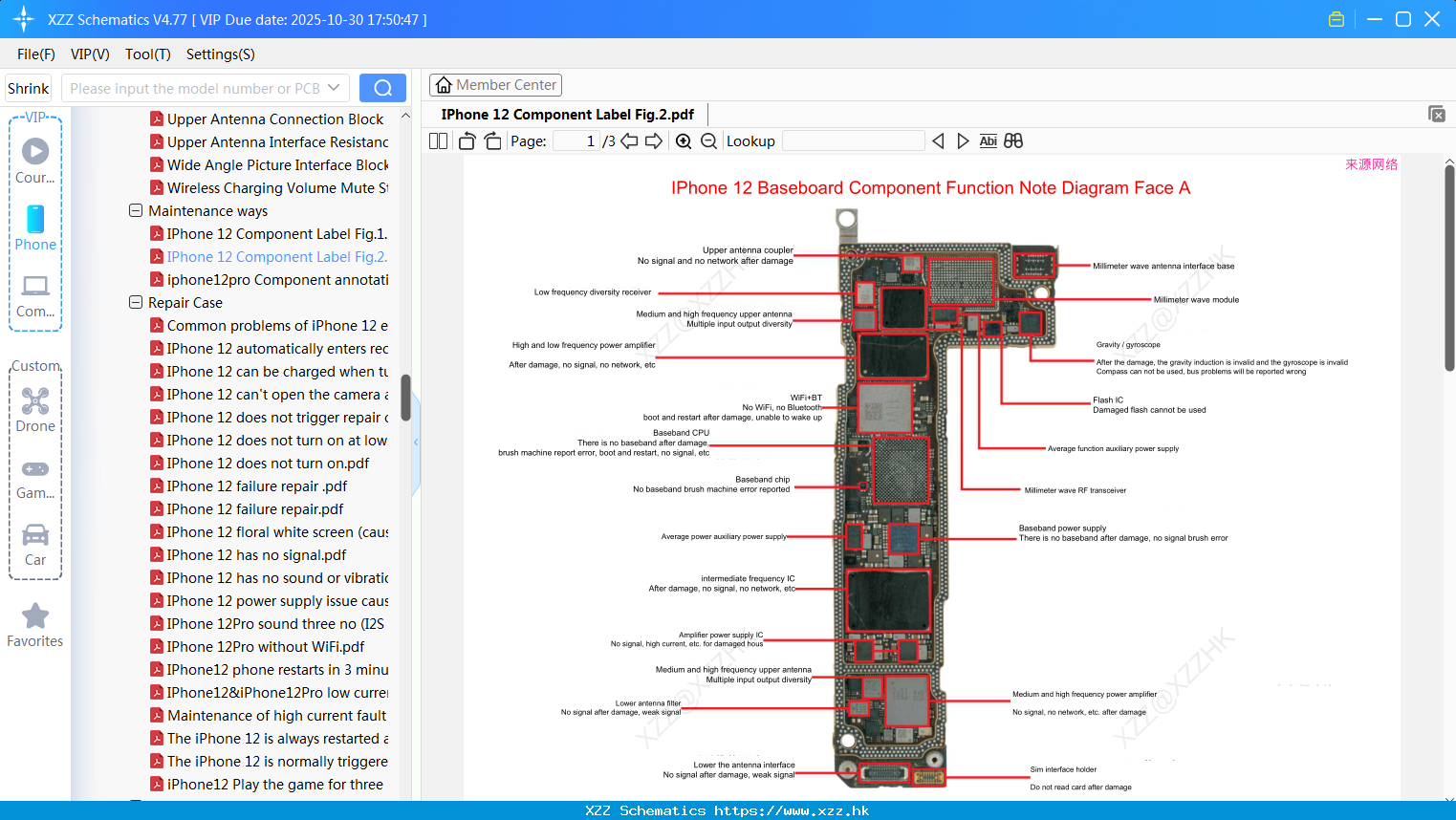Image resolution: width=1456 pixels, height=820 pixels.
Task: Toggle two-page view layout icon
Action: point(438,141)
